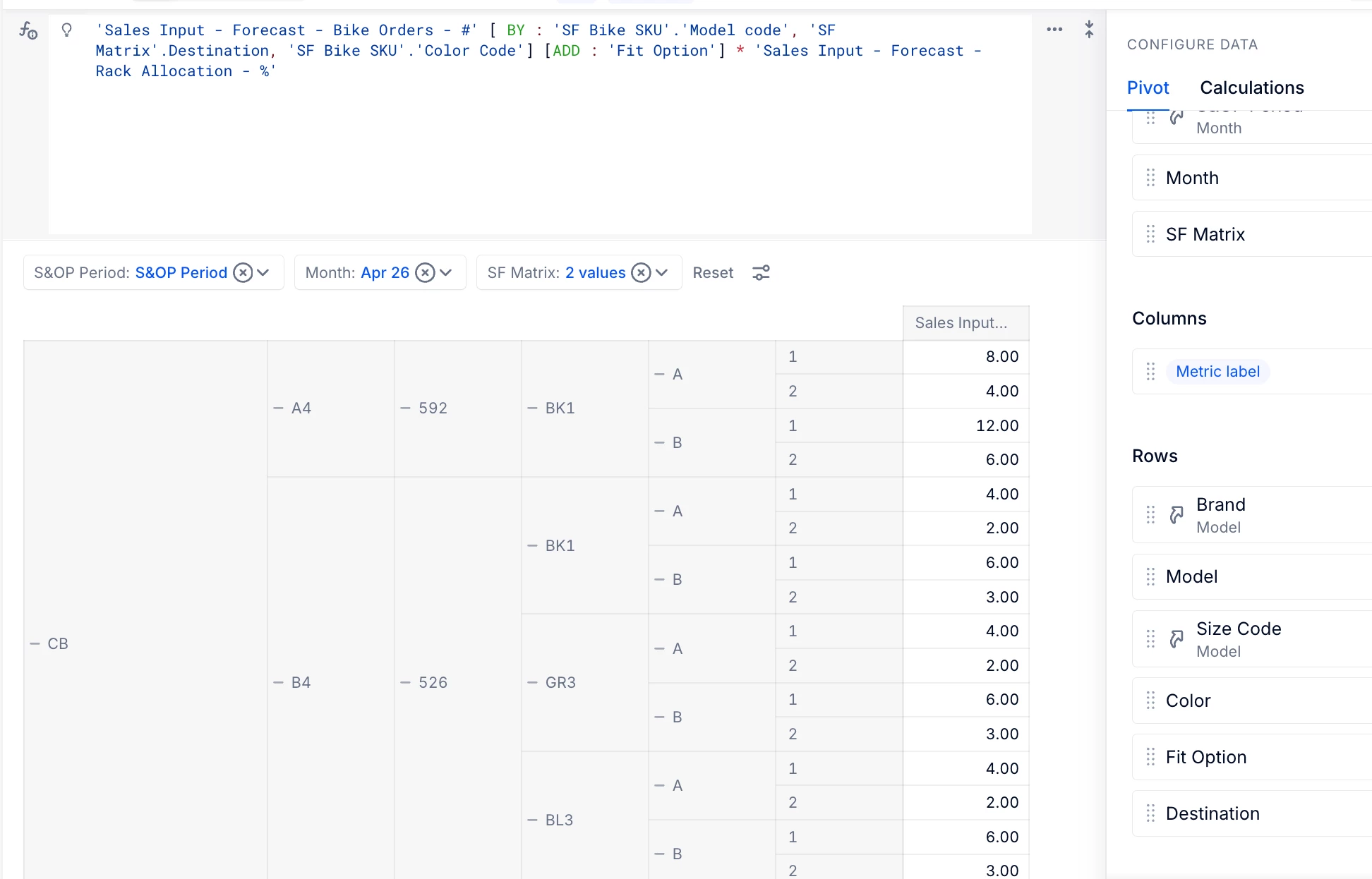Viewport: 1372px width, 879px height.
Task: Open SF Matrix filter dropdown chevron
Action: (x=662, y=273)
